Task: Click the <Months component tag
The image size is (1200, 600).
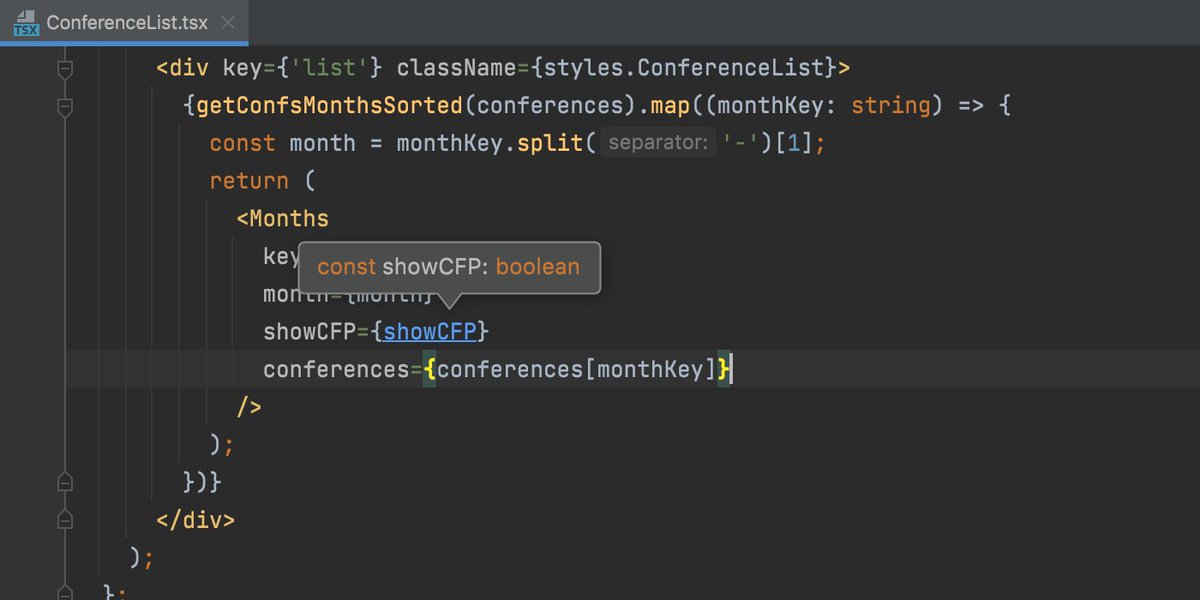Action: coord(283,218)
